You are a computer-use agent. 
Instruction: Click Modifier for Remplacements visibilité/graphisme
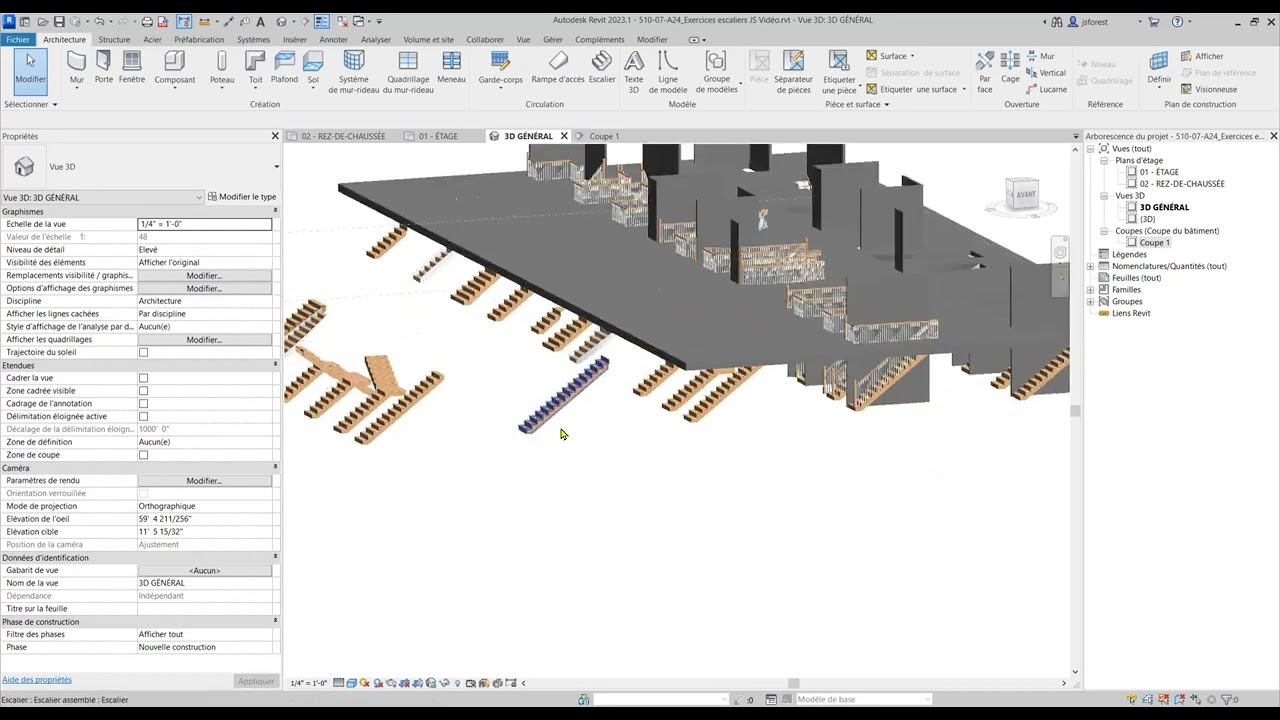pyautogui.click(x=204, y=275)
